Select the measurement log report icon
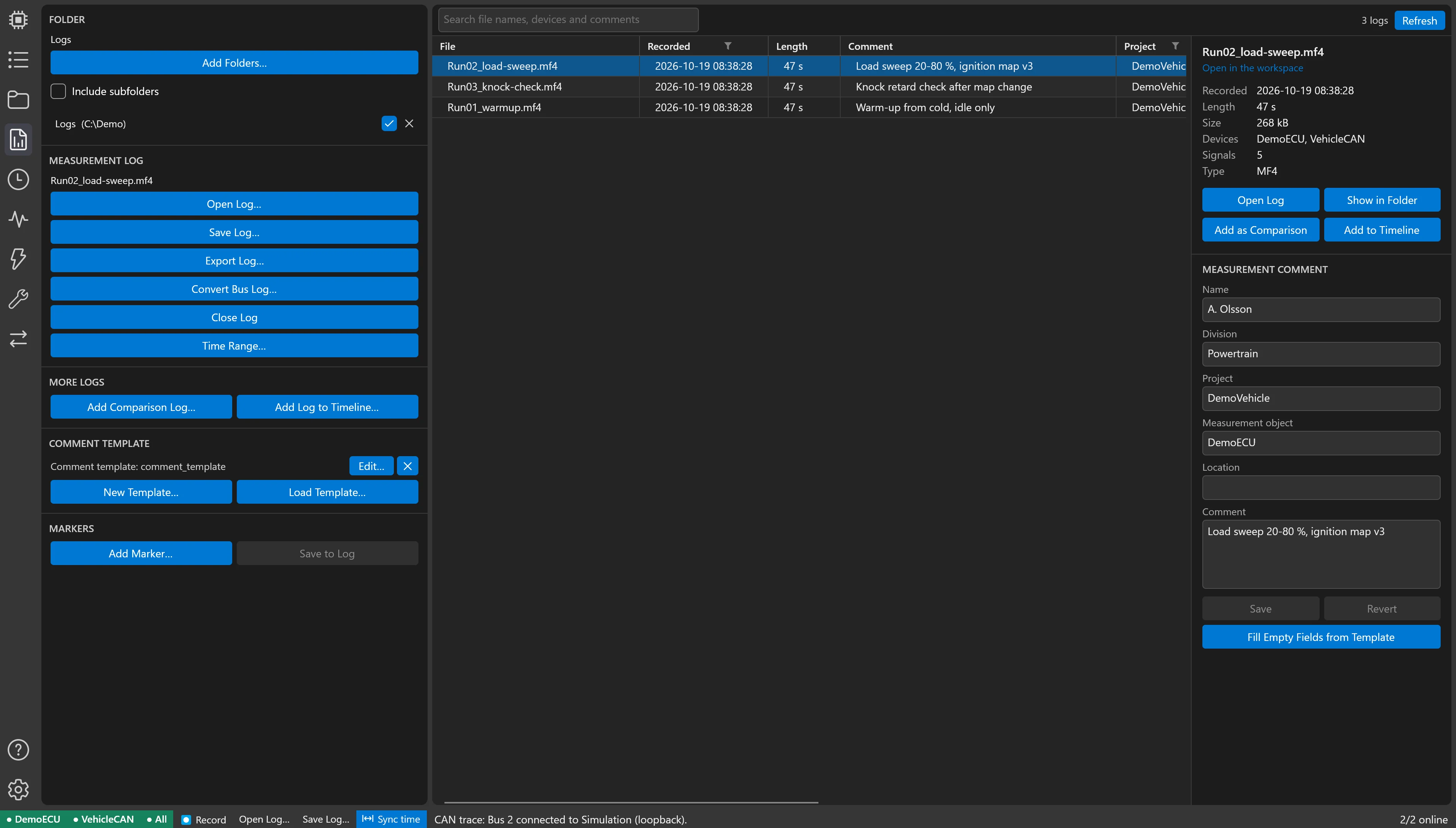The height and width of the screenshot is (828, 1456). click(x=18, y=139)
